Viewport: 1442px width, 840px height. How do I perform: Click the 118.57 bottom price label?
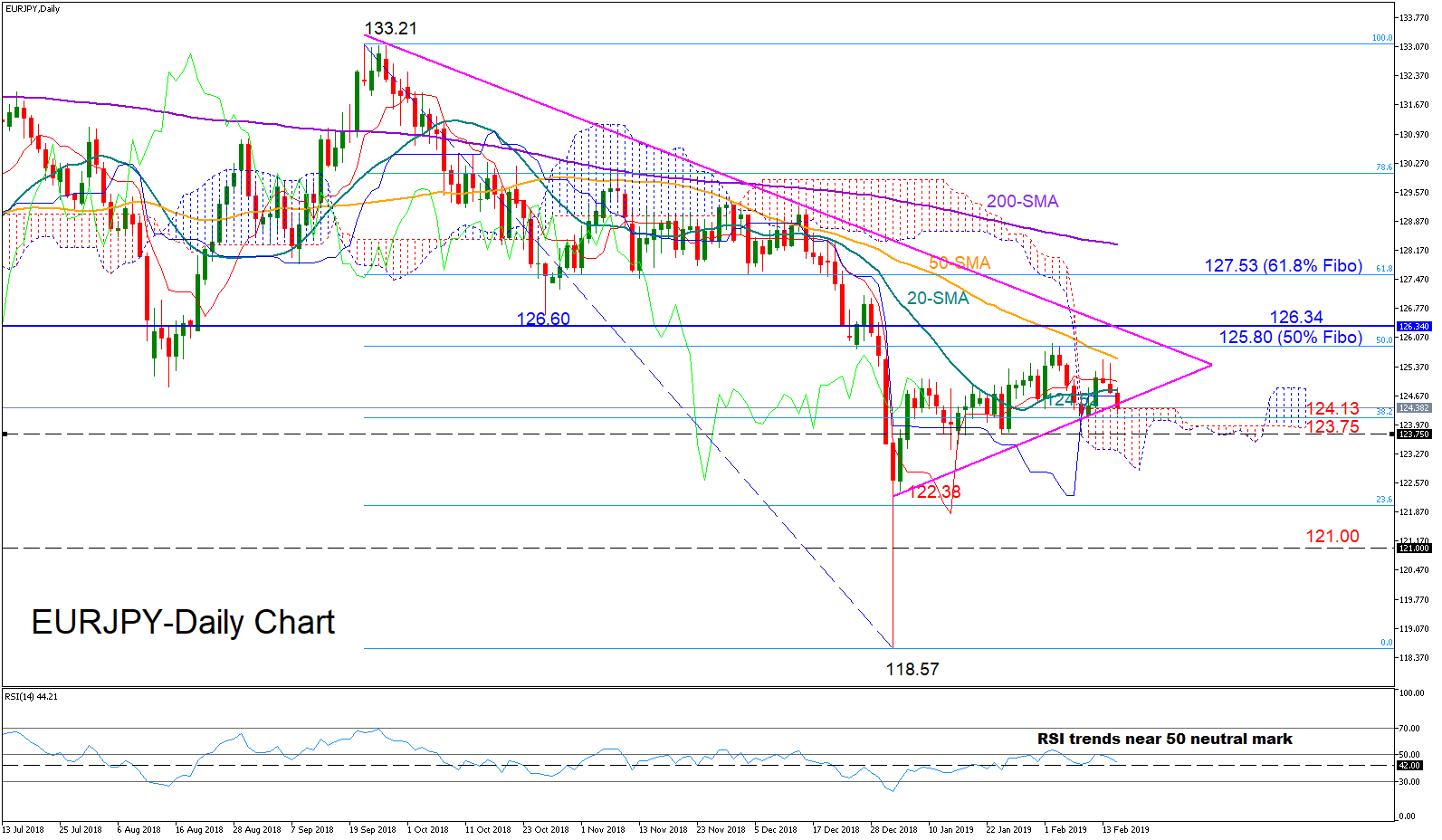pyautogui.click(x=912, y=669)
